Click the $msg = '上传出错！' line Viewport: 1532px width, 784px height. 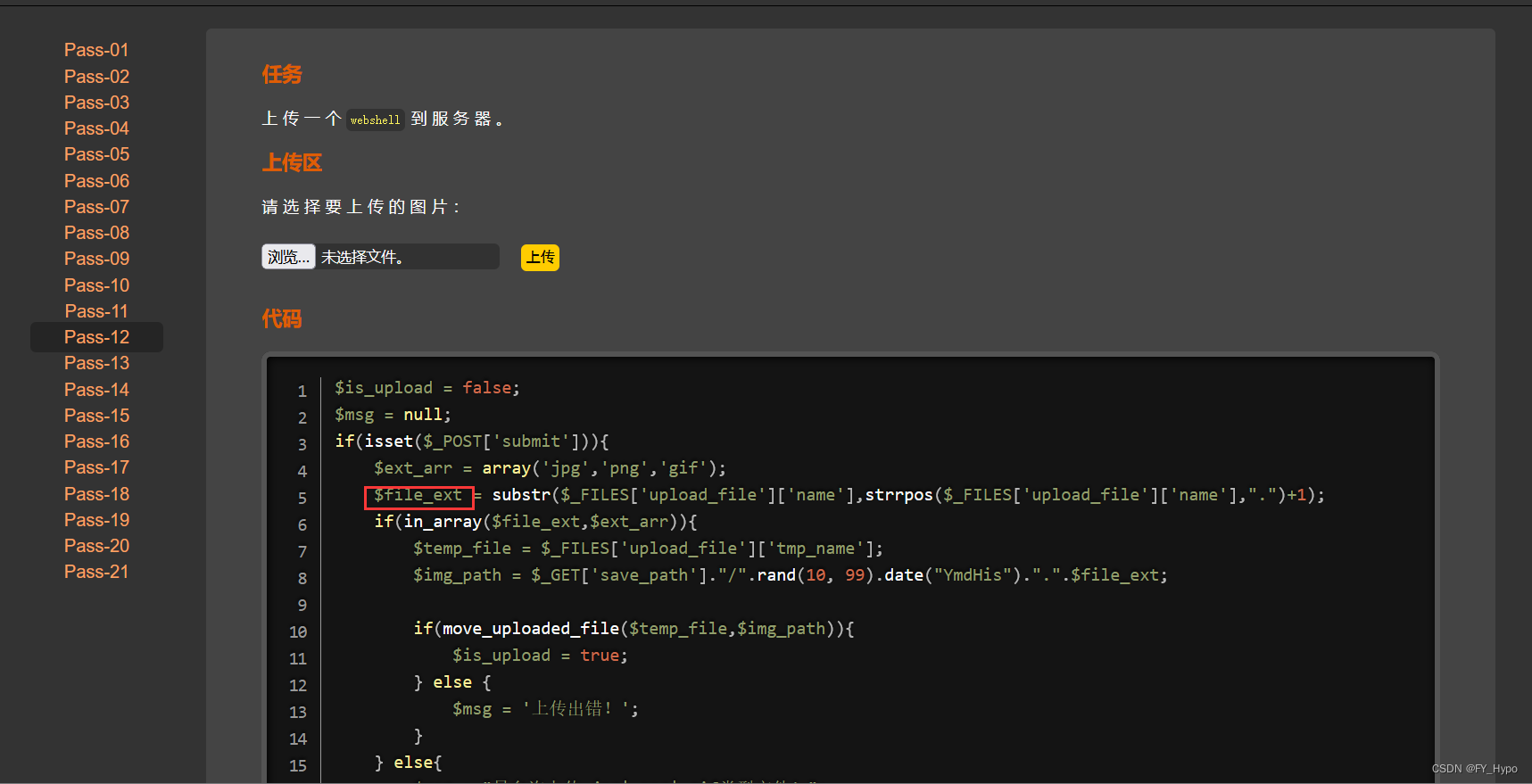pyautogui.click(x=545, y=709)
